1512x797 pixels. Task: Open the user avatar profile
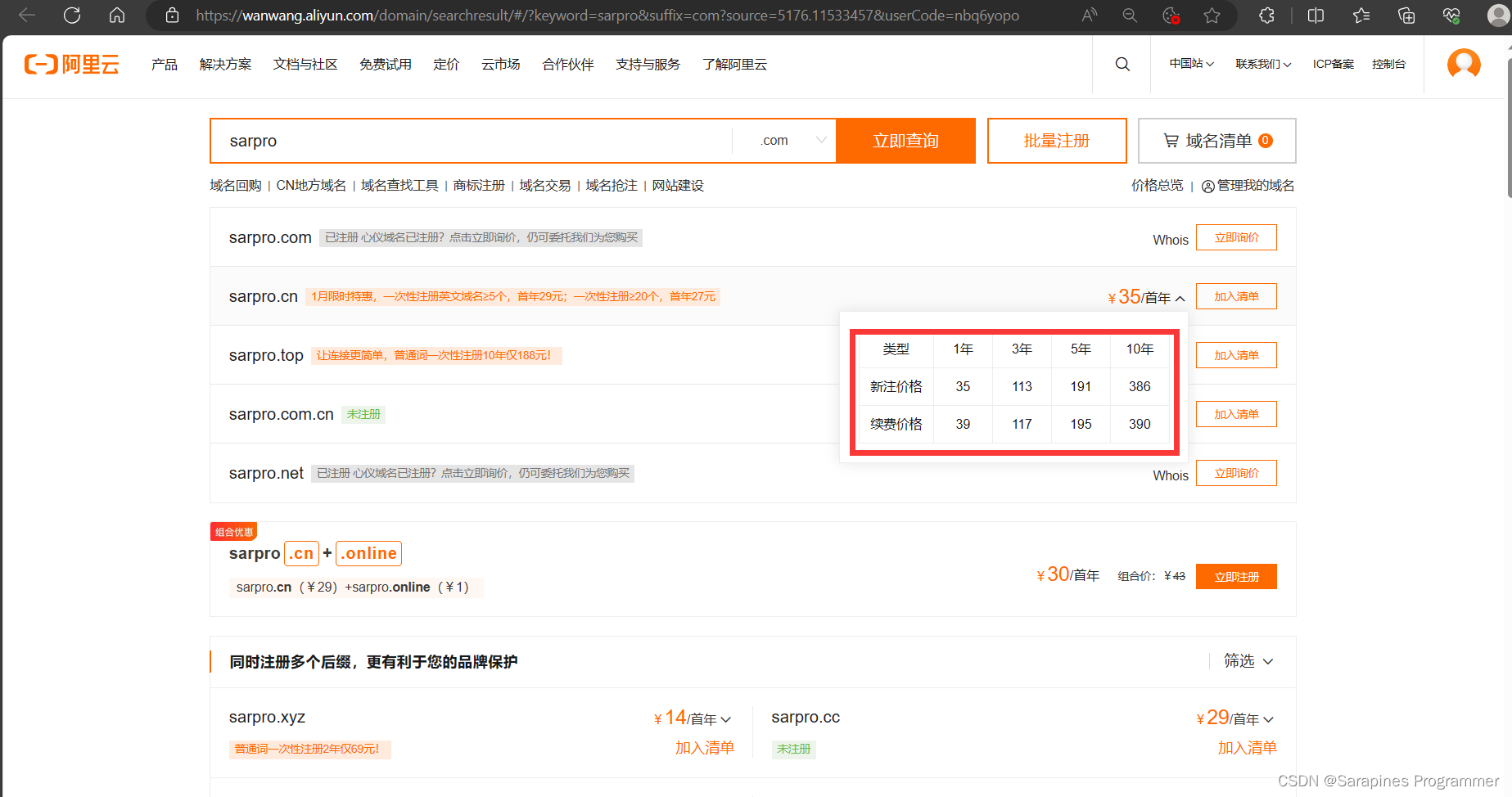tap(1463, 64)
